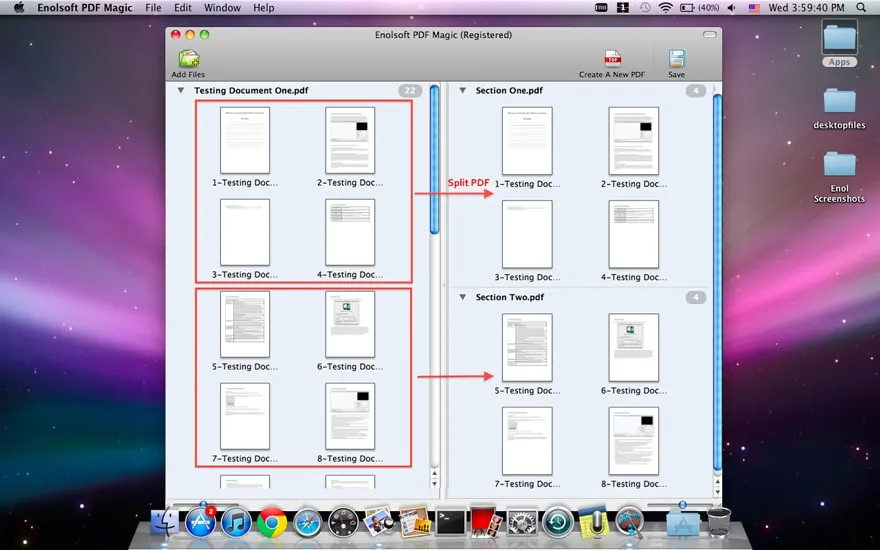880x550 pixels.
Task: Open the notepad microphone app in dock
Action: tap(593, 521)
